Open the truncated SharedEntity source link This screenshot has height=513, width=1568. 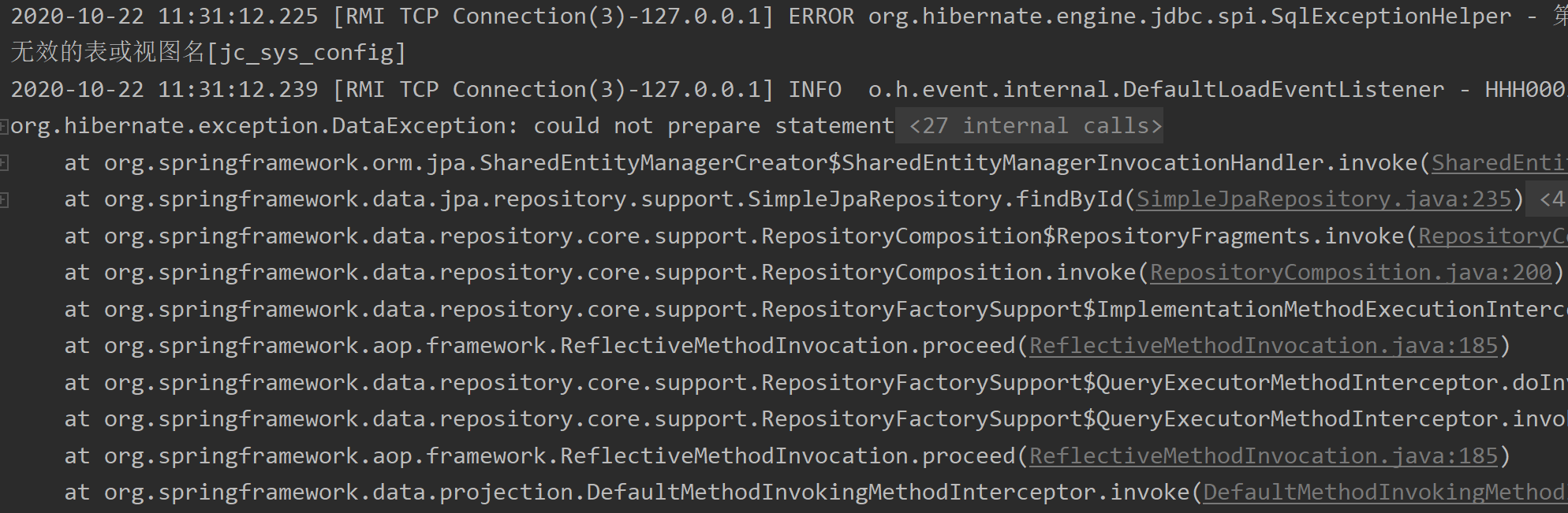[1499, 163]
